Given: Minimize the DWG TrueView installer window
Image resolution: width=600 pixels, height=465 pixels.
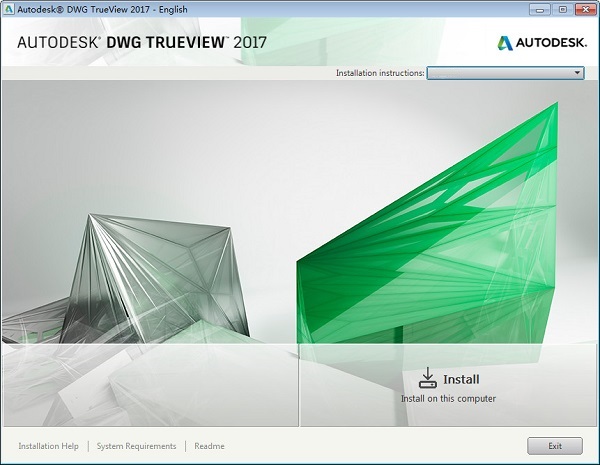Looking at the screenshot, I should pos(538,8).
